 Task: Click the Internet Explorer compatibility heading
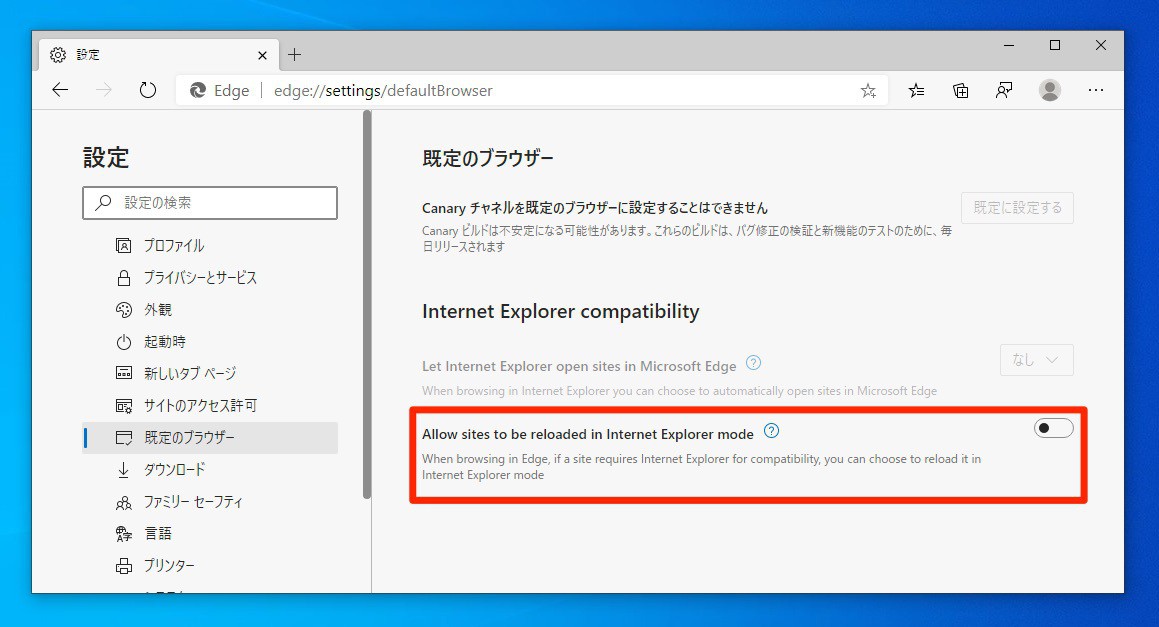coord(560,311)
